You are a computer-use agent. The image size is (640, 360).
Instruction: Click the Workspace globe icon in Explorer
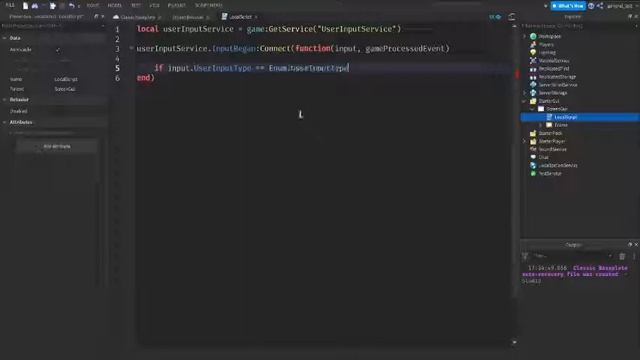pyautogui.click(x=533, y=36)
